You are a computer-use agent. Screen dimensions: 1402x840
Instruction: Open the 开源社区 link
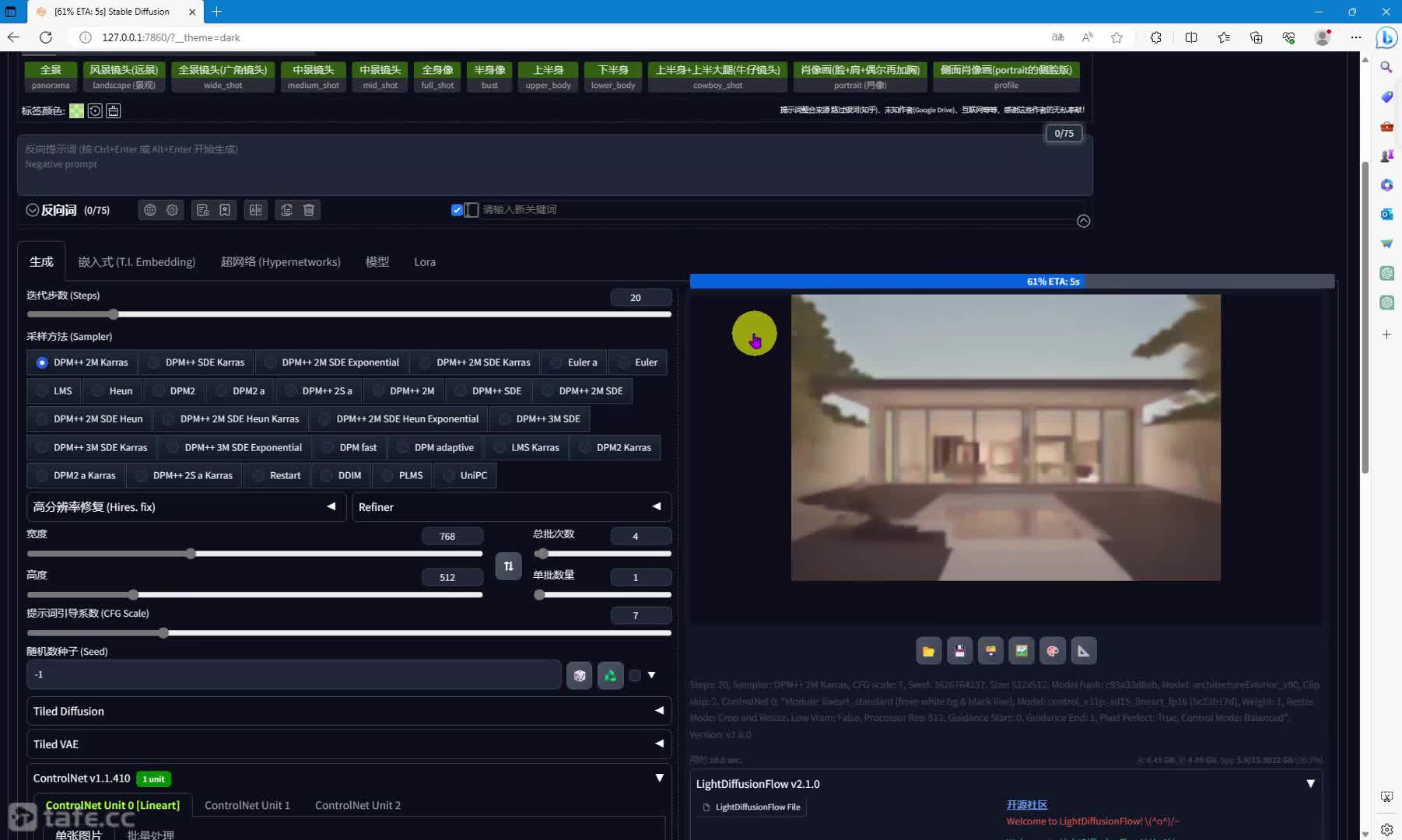coord(1026,805)
